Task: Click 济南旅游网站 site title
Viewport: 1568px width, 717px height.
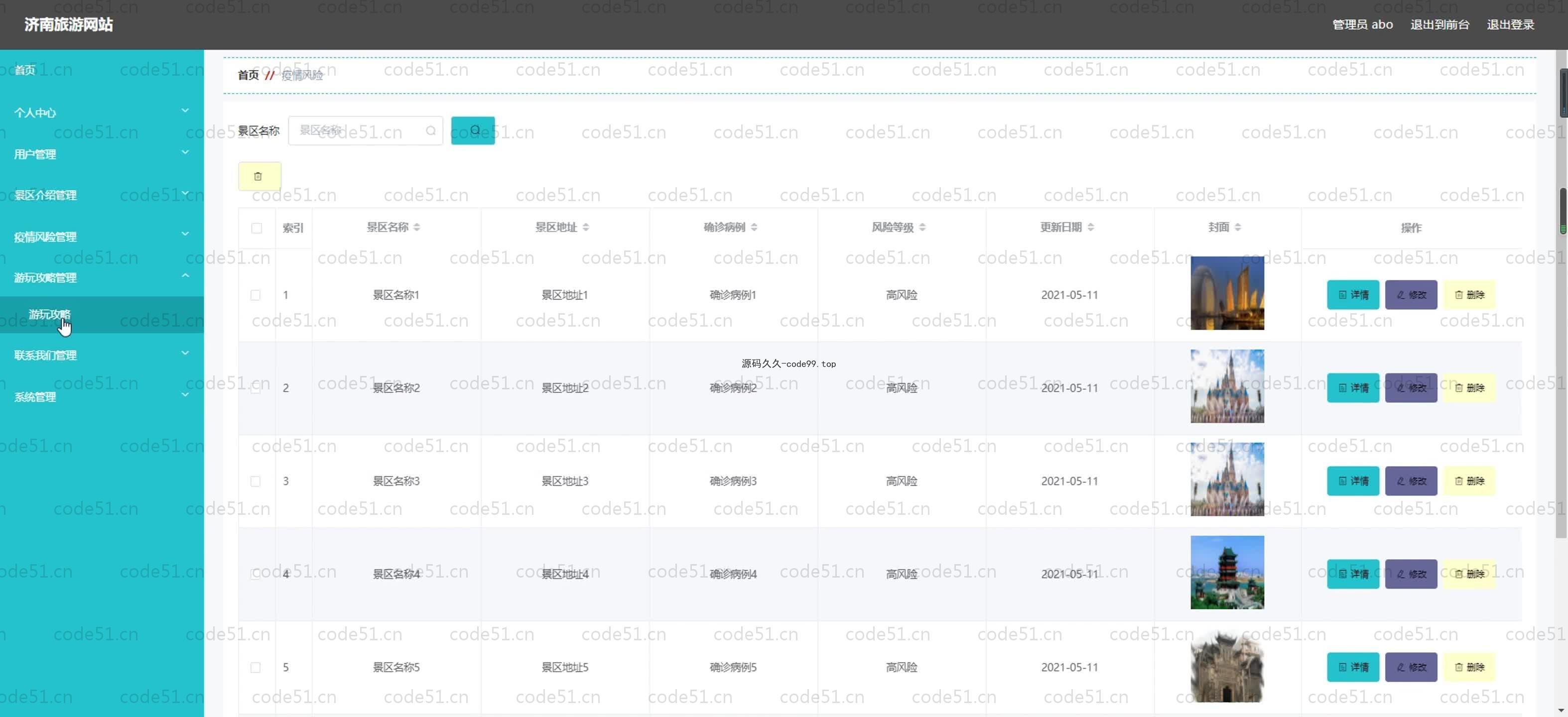Action: (69, 24)
